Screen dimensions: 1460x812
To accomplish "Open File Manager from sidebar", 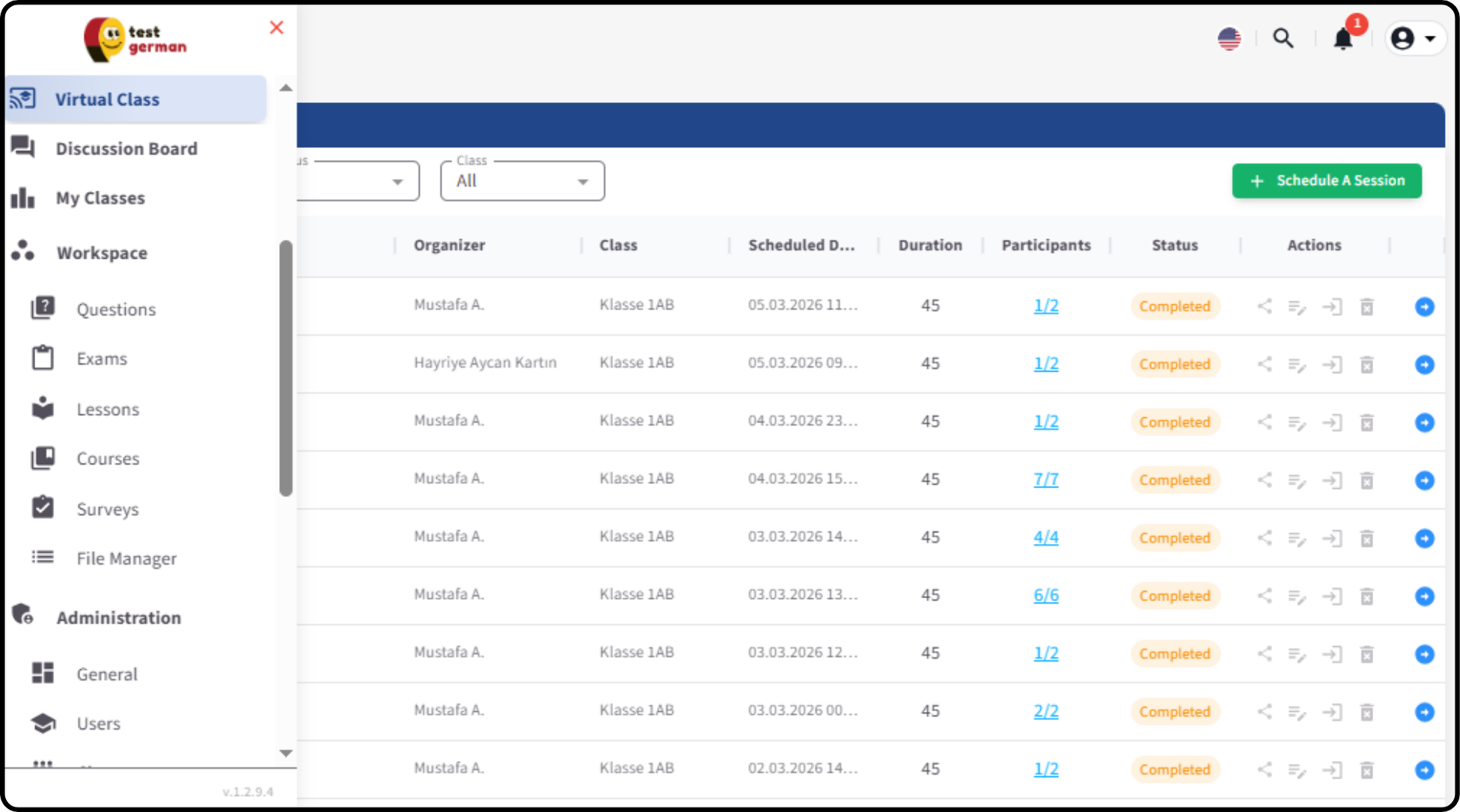I will [x=126, y=558].
